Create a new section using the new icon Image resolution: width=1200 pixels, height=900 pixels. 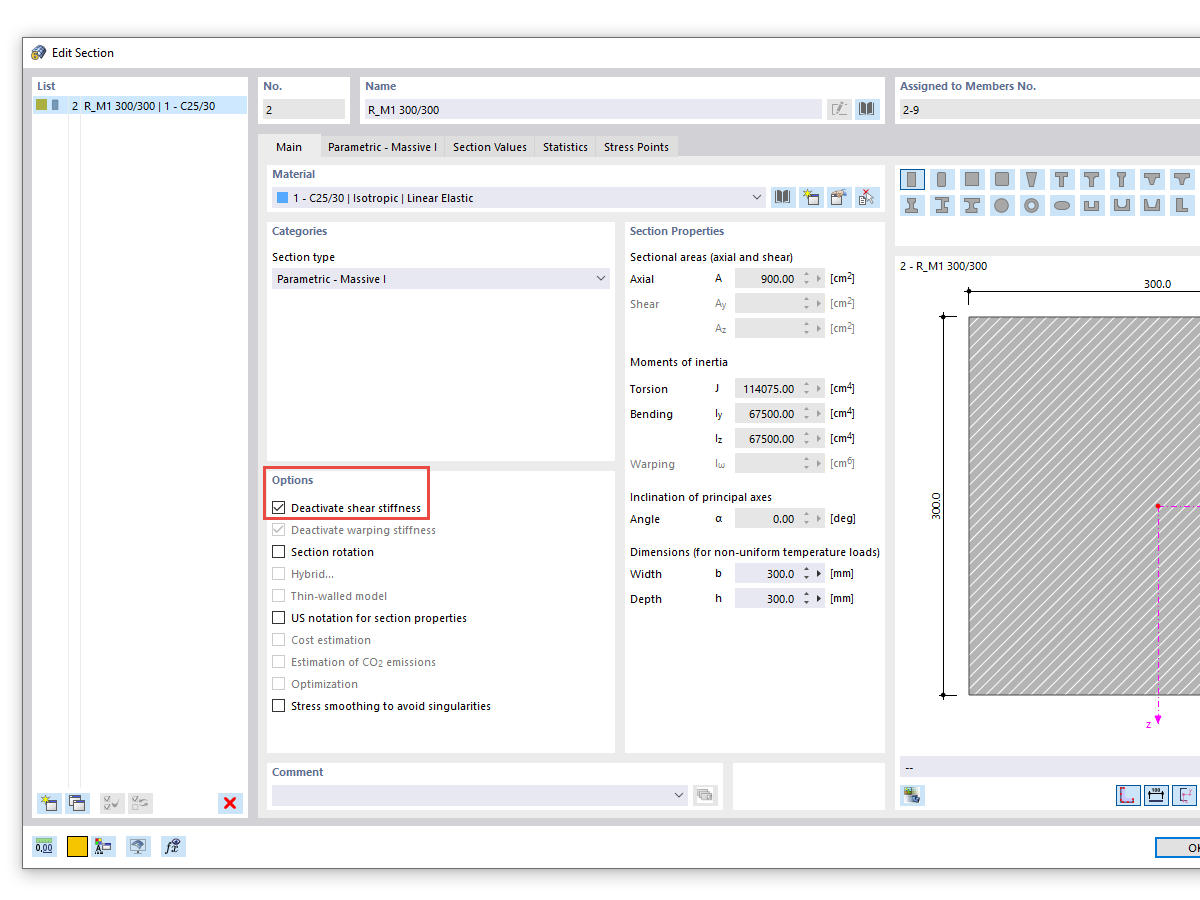(x=49, y=803)
